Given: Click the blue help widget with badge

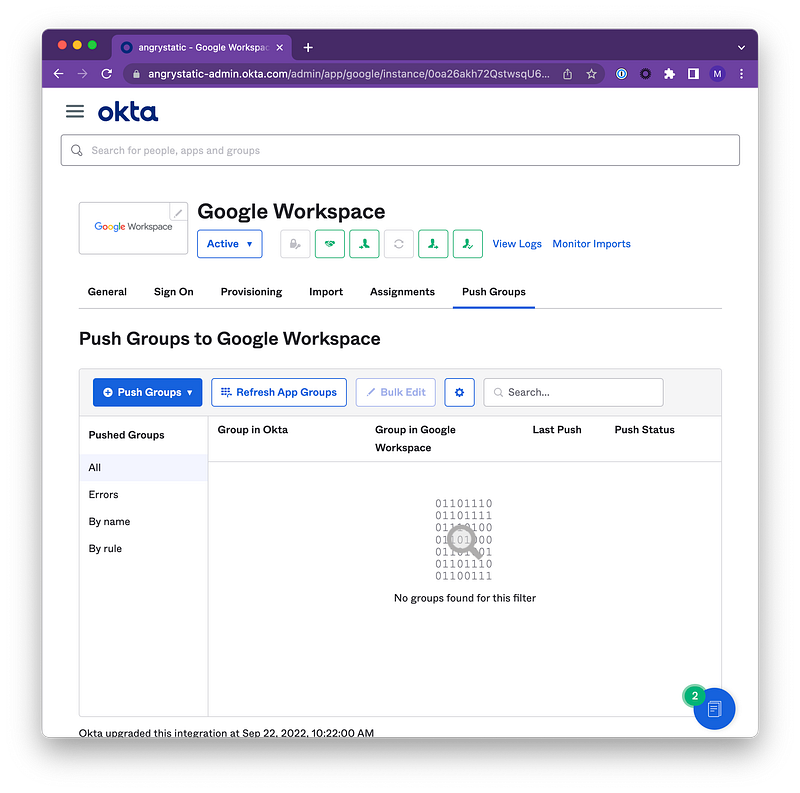Looking at the screenshot, I should 714,708.
